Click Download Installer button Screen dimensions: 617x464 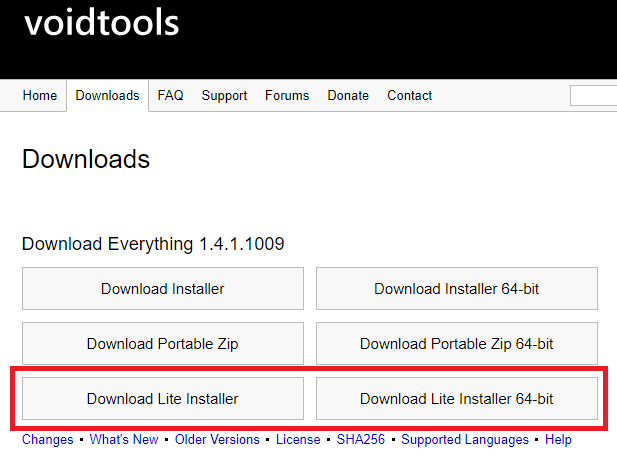163,288
